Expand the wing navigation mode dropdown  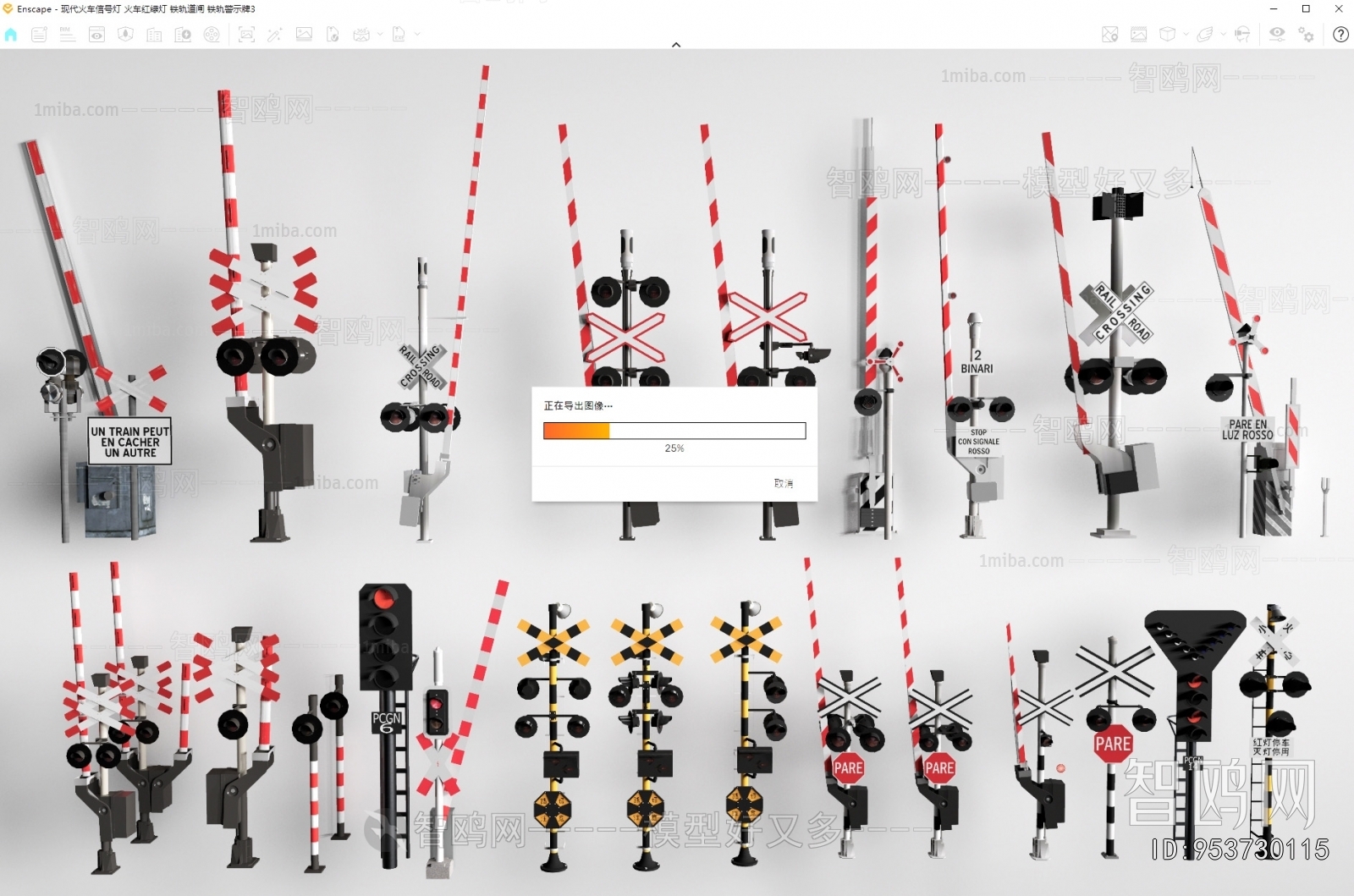coord(1223,35)
